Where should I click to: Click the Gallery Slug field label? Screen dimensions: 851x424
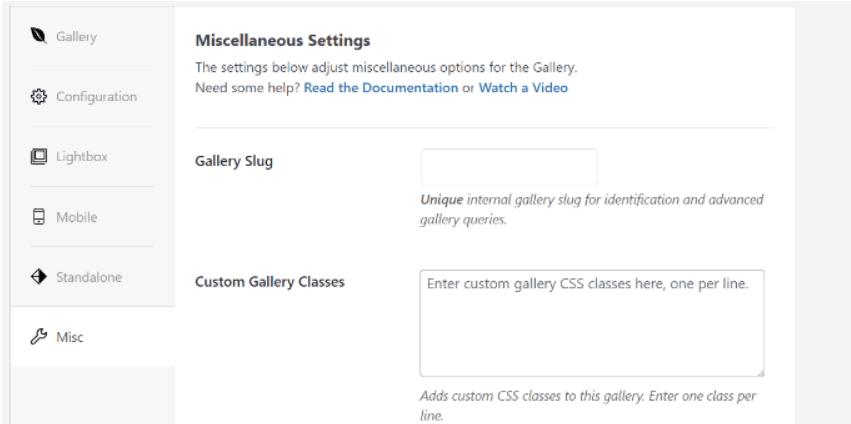click(x=233, y=162)
